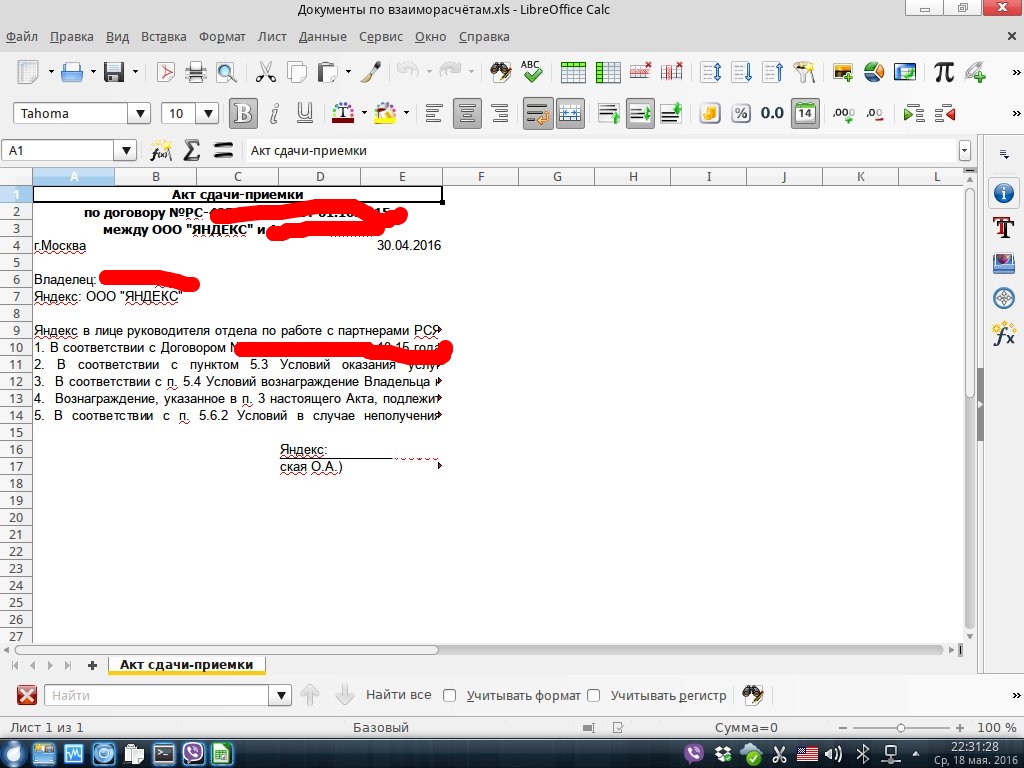1024x768 pixels.
Task: Open the Paste options dropdown arrow
Action: click(x=348, y=71)
